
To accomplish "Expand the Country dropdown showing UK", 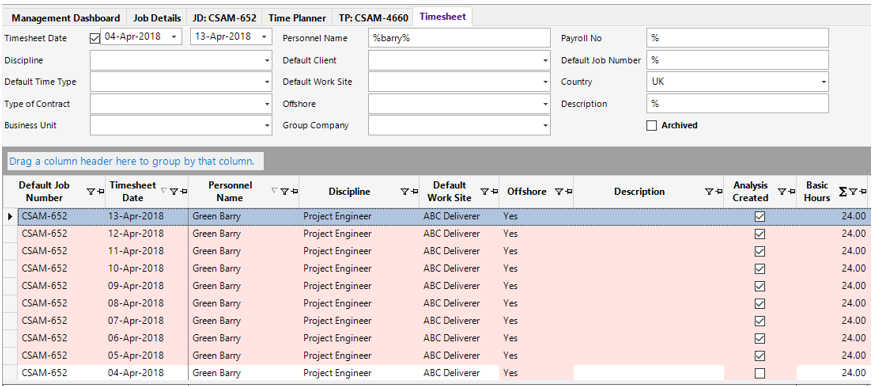I will pyautogui.click(x=823, y=82).
